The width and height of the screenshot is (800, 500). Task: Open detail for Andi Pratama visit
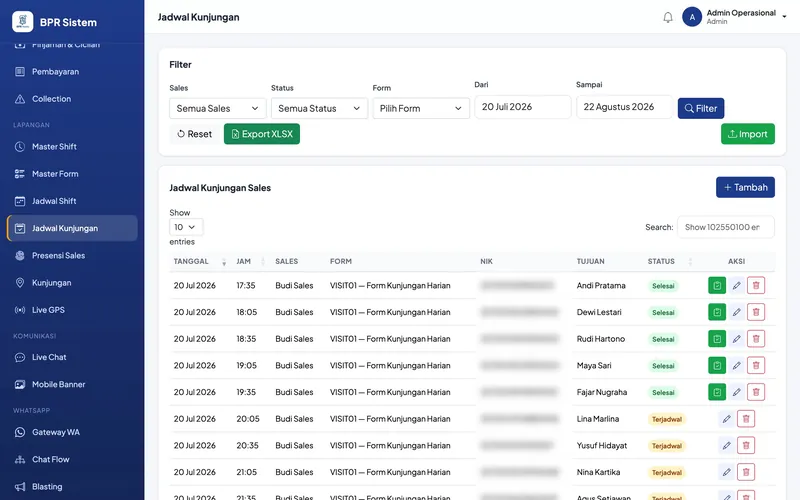717,285
